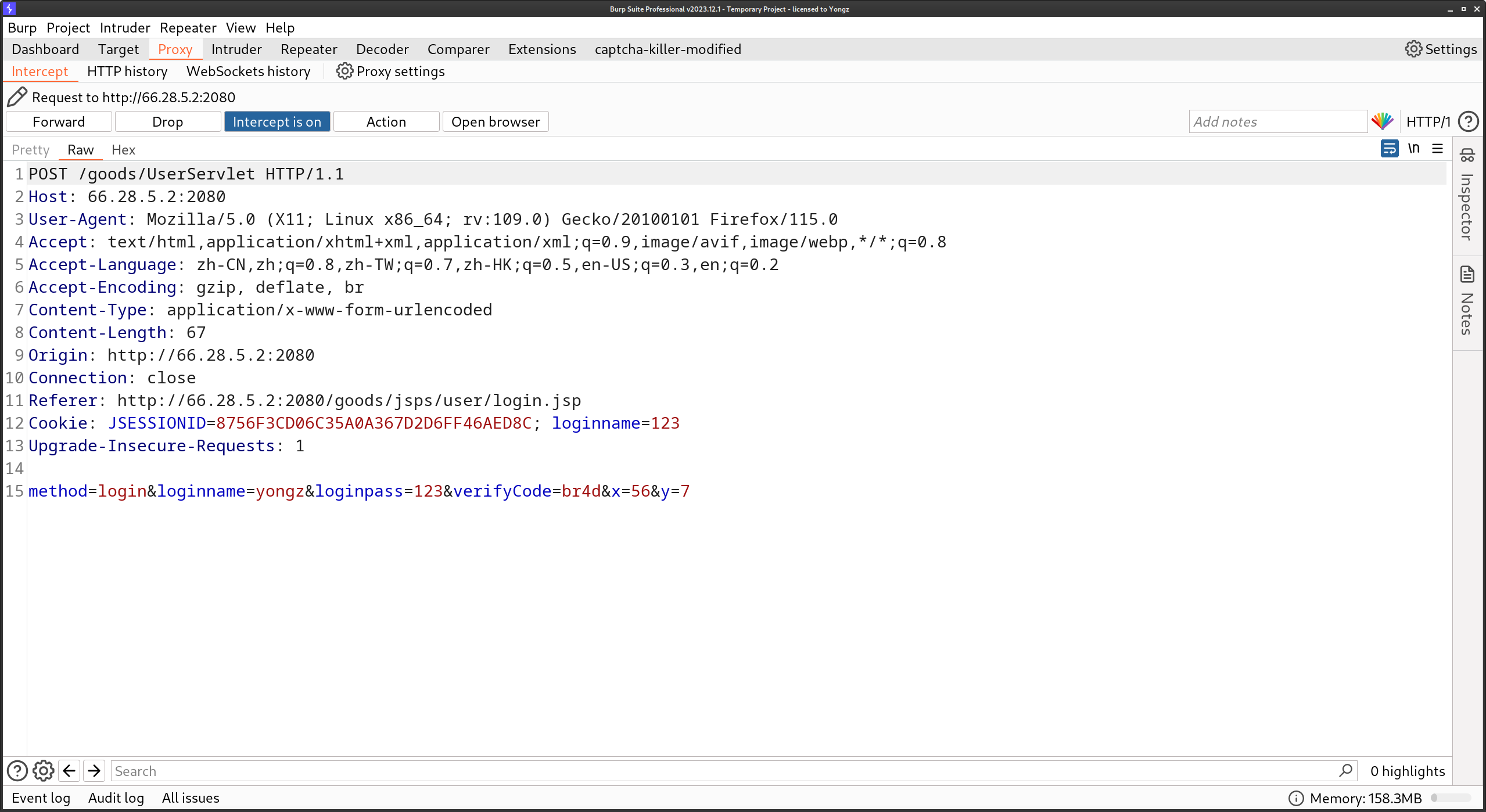Click the Open browser button
The width and height of the screenshot is (1486, 812).
coord(496,121)
